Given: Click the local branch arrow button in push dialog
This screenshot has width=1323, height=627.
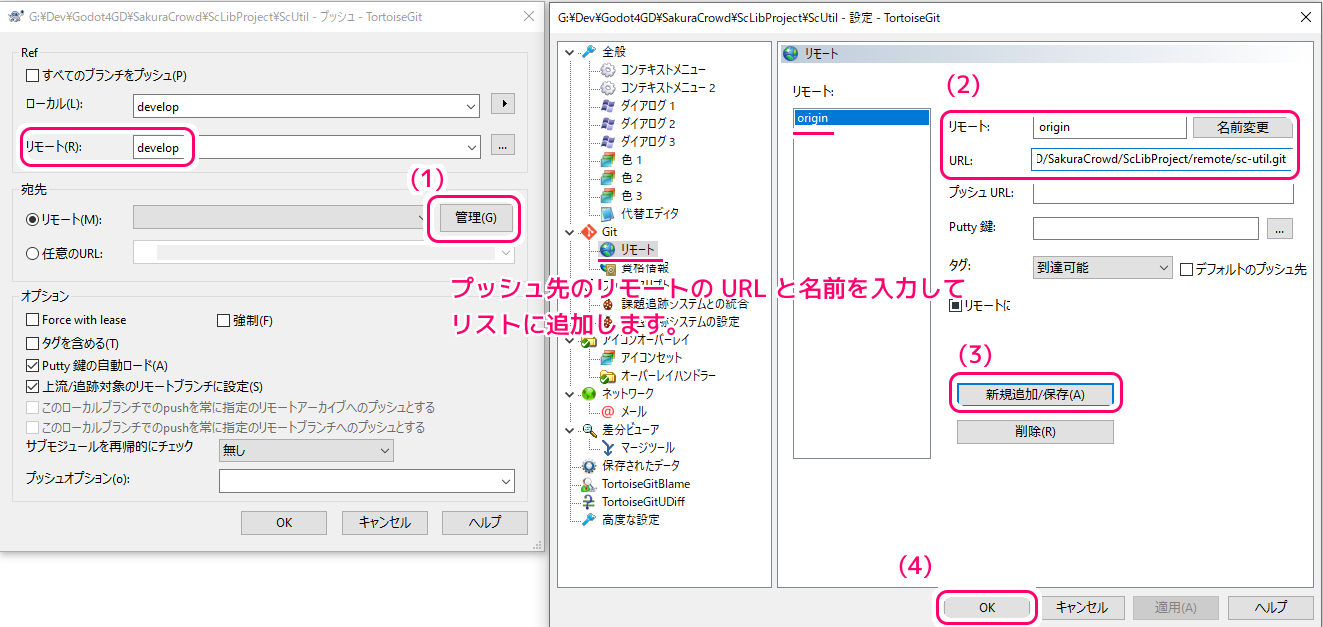Looking at the screenshot, I should 503,104.
